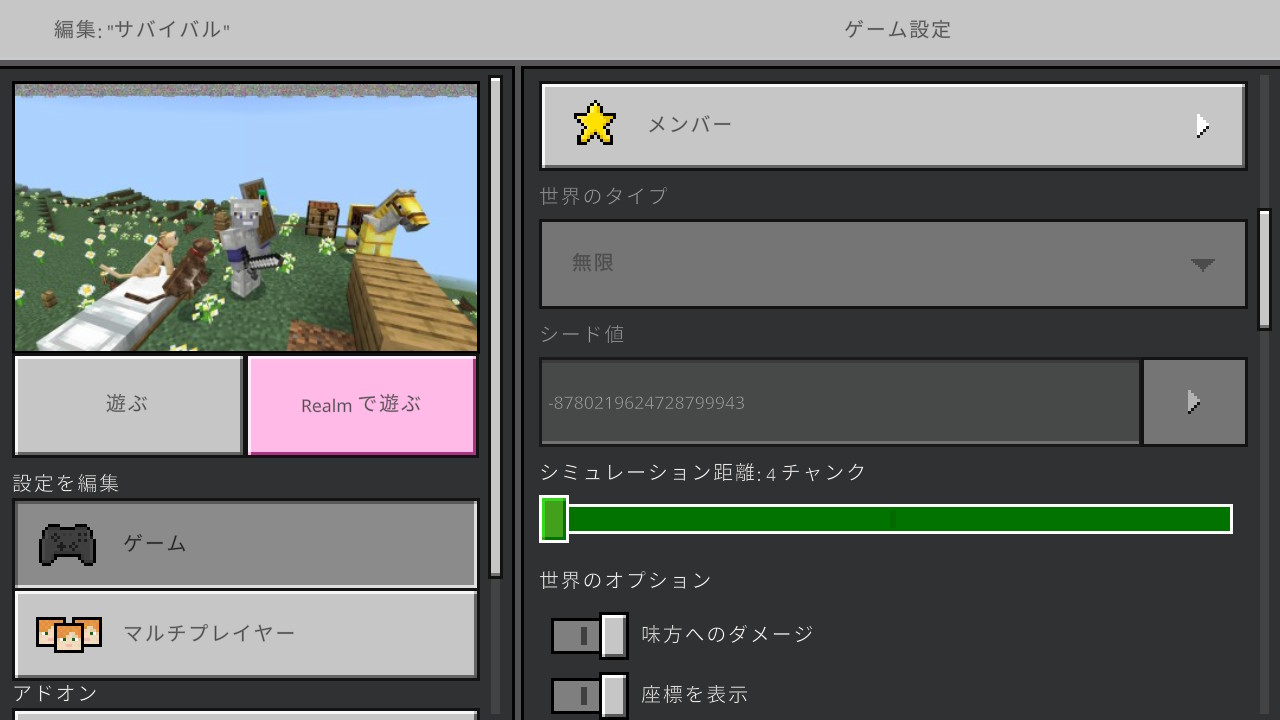The width and height of the screenshot is (1280, 720).
Task: Click the ゲーム設定 title text
Action: pyautogui.click(x=898, y=30)
